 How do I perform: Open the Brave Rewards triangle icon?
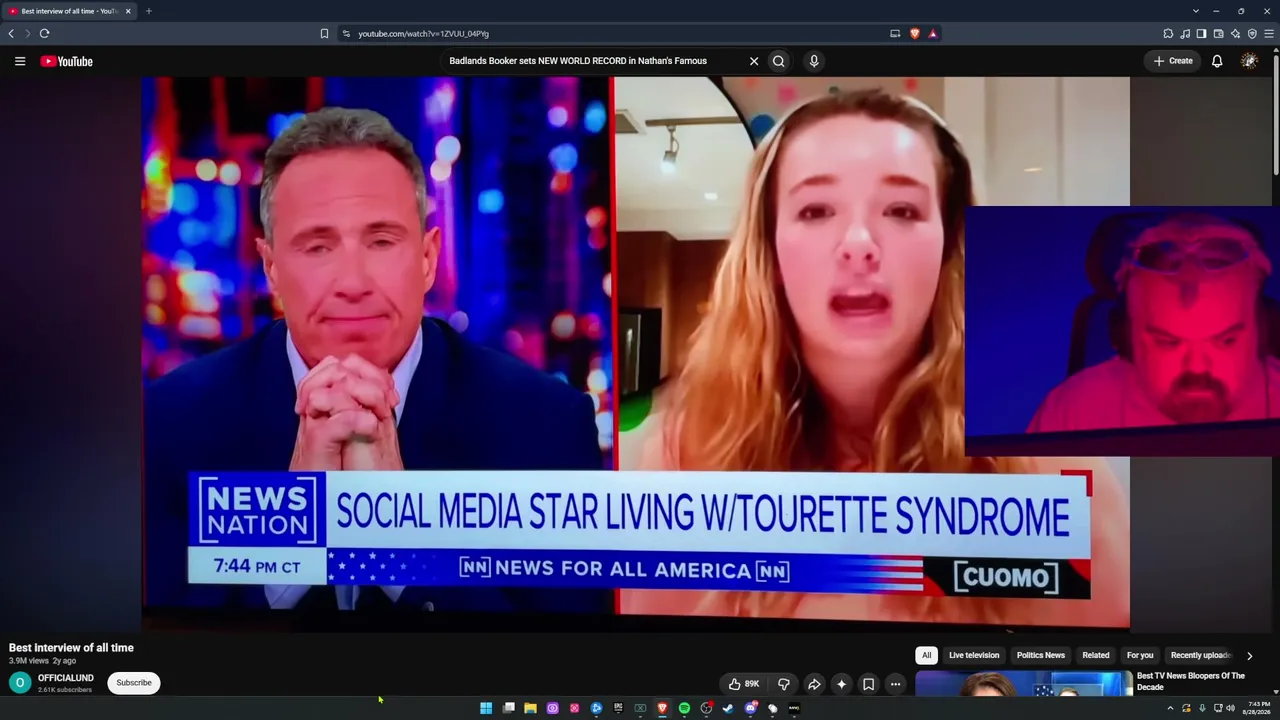[932, 33]
